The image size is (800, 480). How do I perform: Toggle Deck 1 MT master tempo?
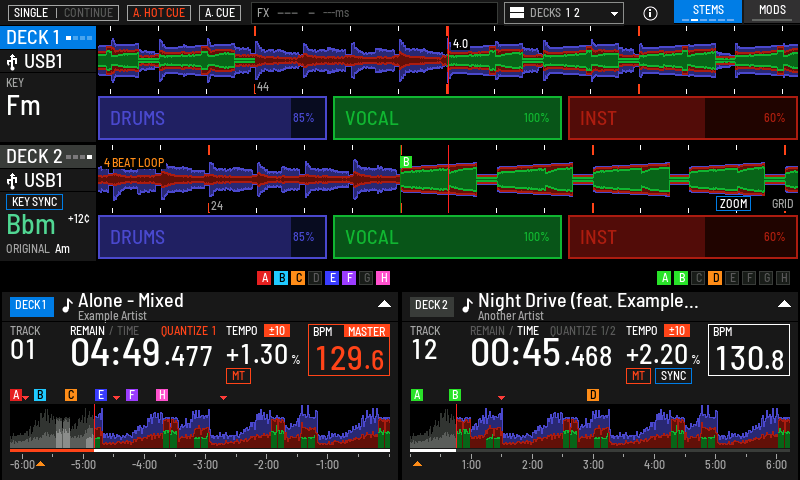pyautogui.click(x=238, y=376)
